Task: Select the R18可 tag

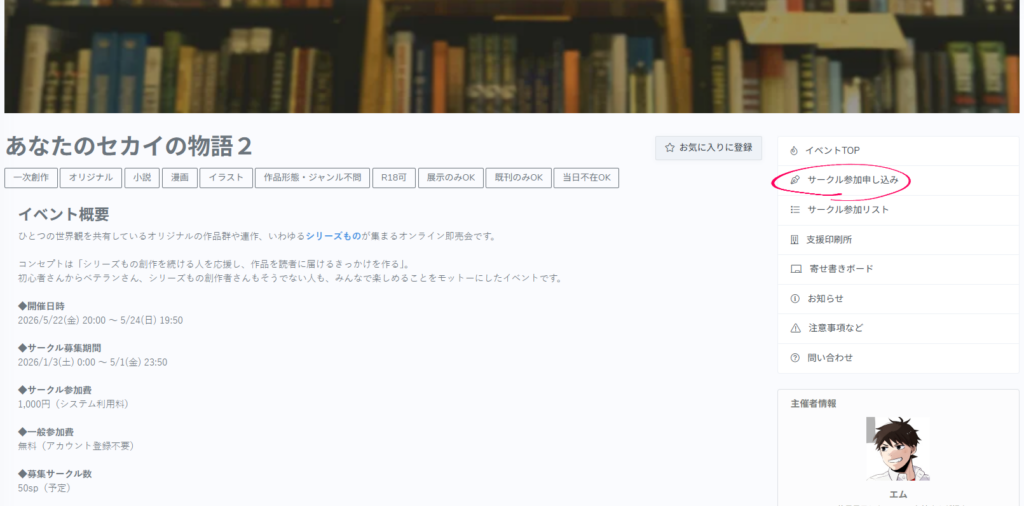Action: coord(393,178)
